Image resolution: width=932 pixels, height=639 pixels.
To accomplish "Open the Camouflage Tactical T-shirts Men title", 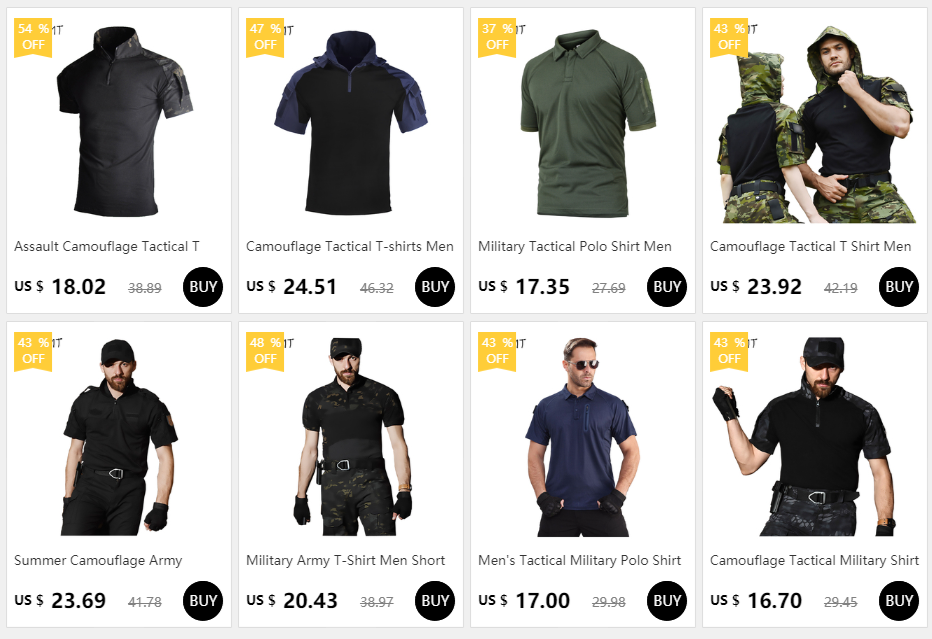I will (x=350, y=247).
